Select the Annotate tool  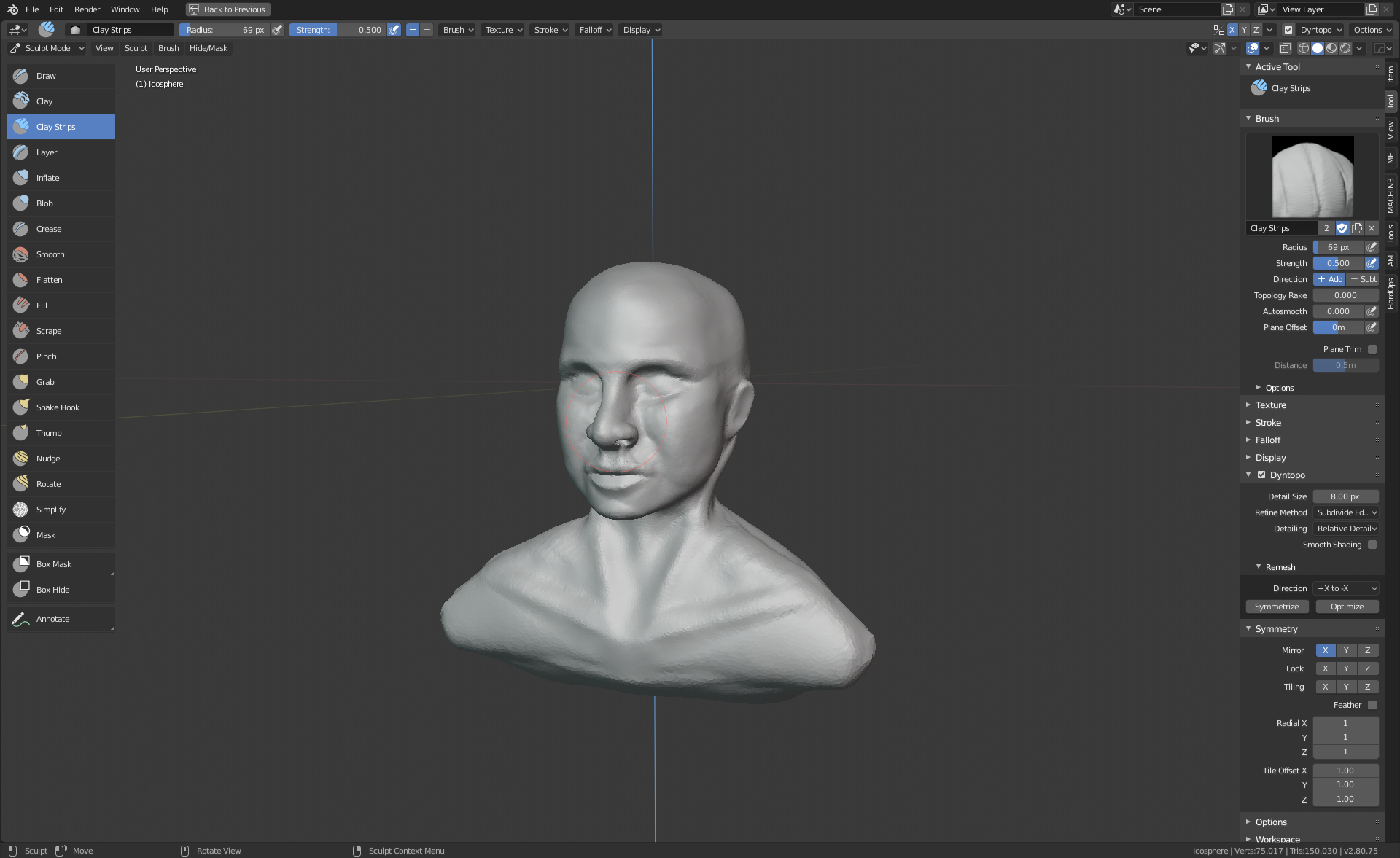click(x=52, y=619)
